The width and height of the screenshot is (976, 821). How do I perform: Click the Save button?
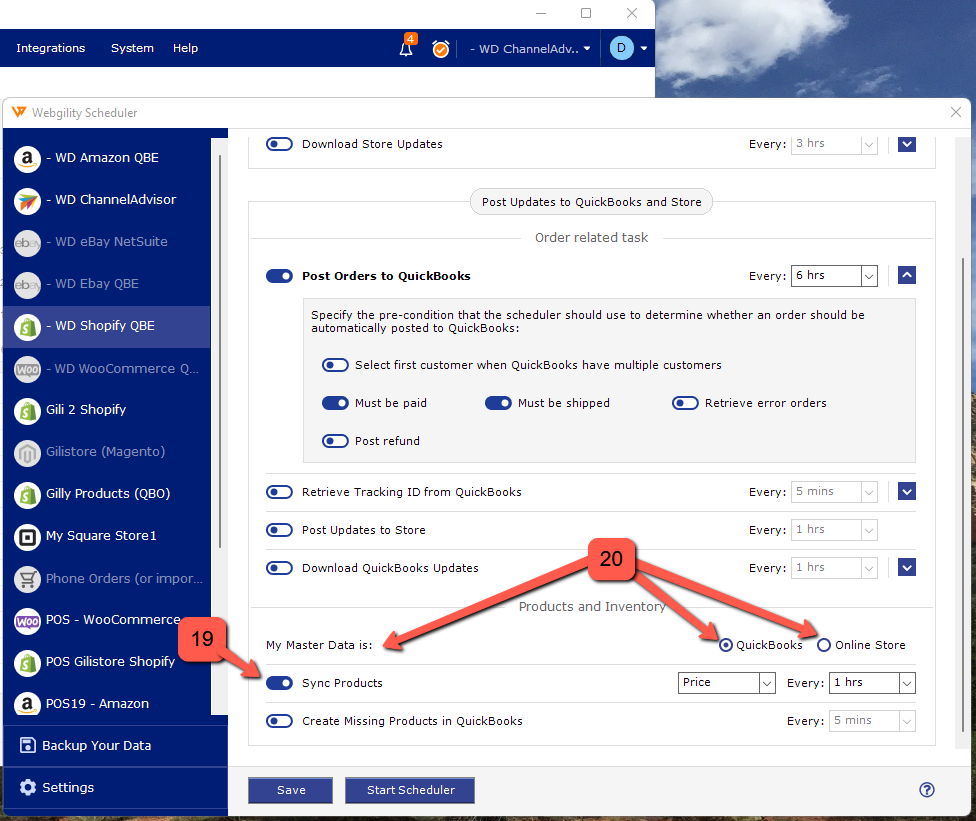(x=291, y=790)
